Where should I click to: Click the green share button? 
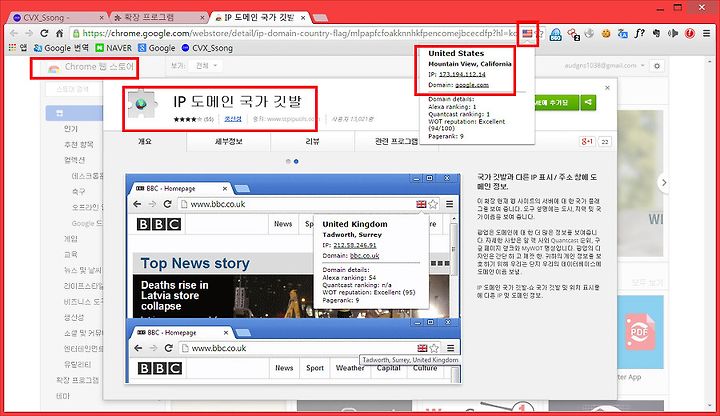click(x=588, y=102)
